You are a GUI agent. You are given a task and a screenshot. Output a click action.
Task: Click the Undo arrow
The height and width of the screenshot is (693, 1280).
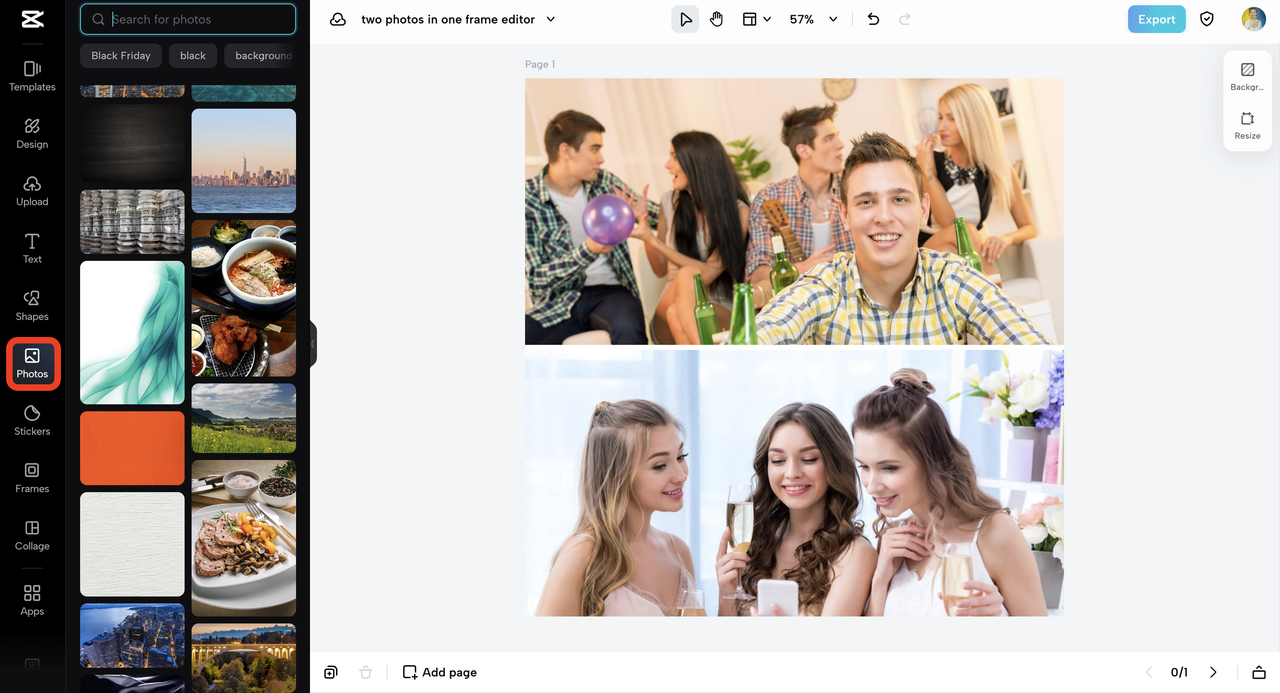click(873, 19)
